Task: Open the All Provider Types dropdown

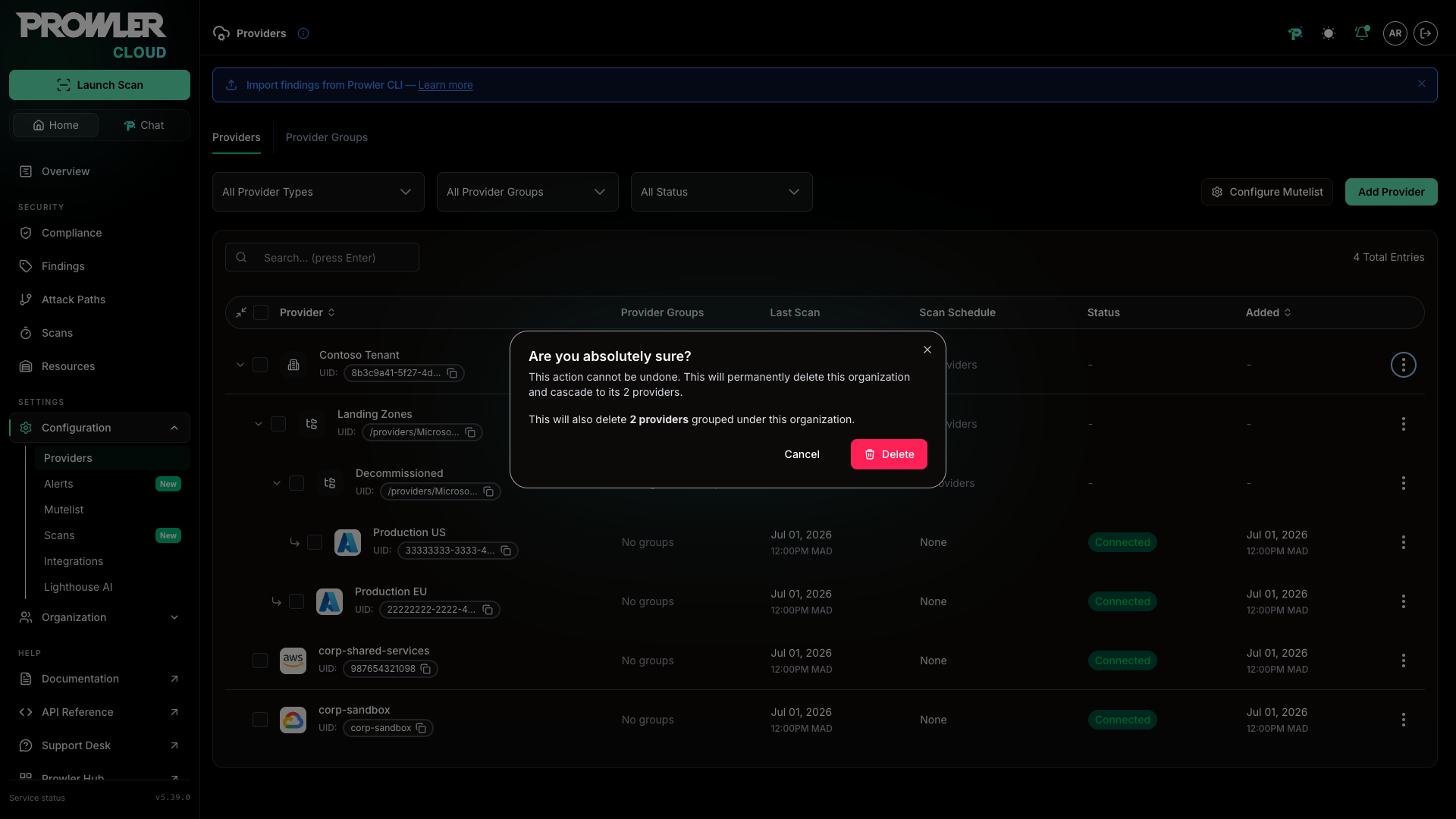Action: (318, 192)
